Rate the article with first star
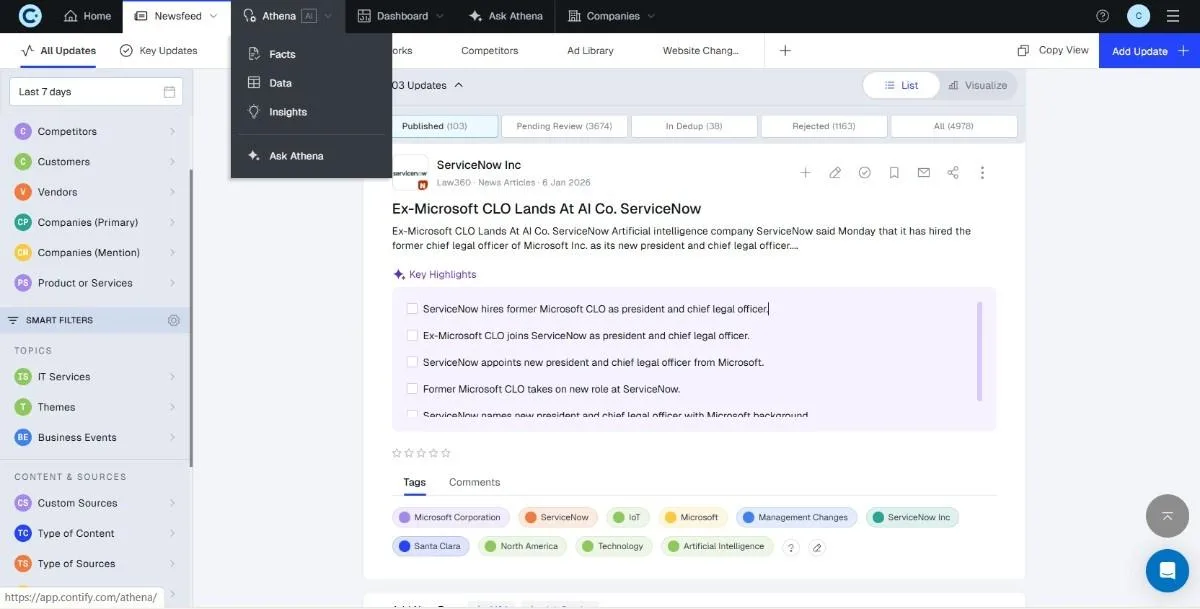1200x609 pixels. (x=397, y=453)
